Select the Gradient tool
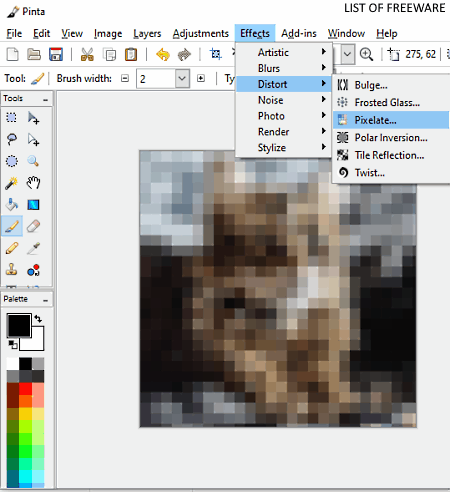The height and width of the screenshot is (492, 450). point(33,205)
